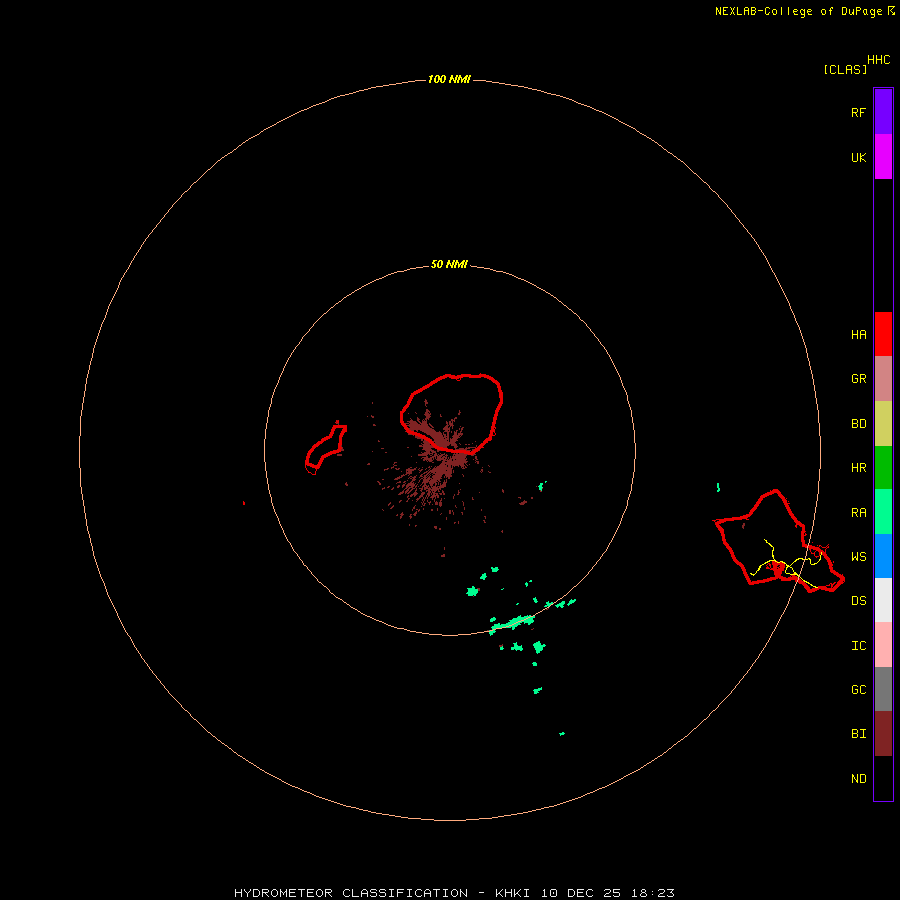Click the RF legend label
This screenshot has width=900, height=900.
coord(858,113)
